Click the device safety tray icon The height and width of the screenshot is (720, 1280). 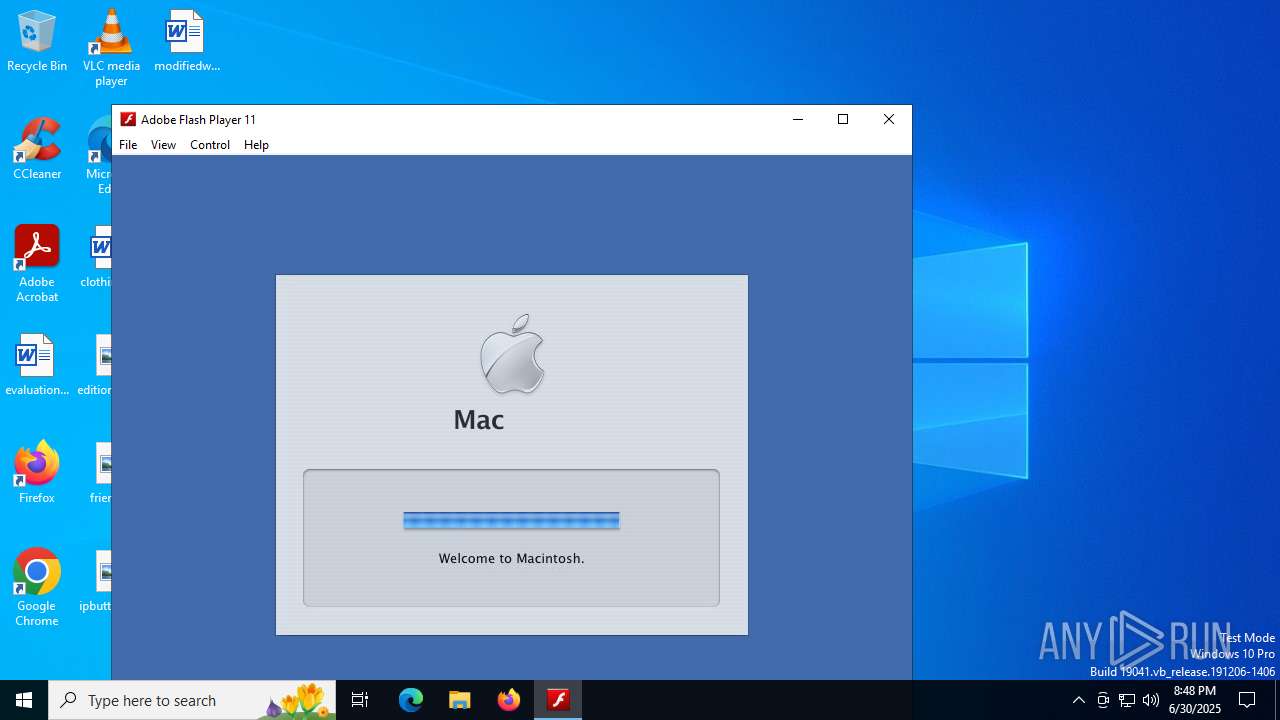(1103, 700)
